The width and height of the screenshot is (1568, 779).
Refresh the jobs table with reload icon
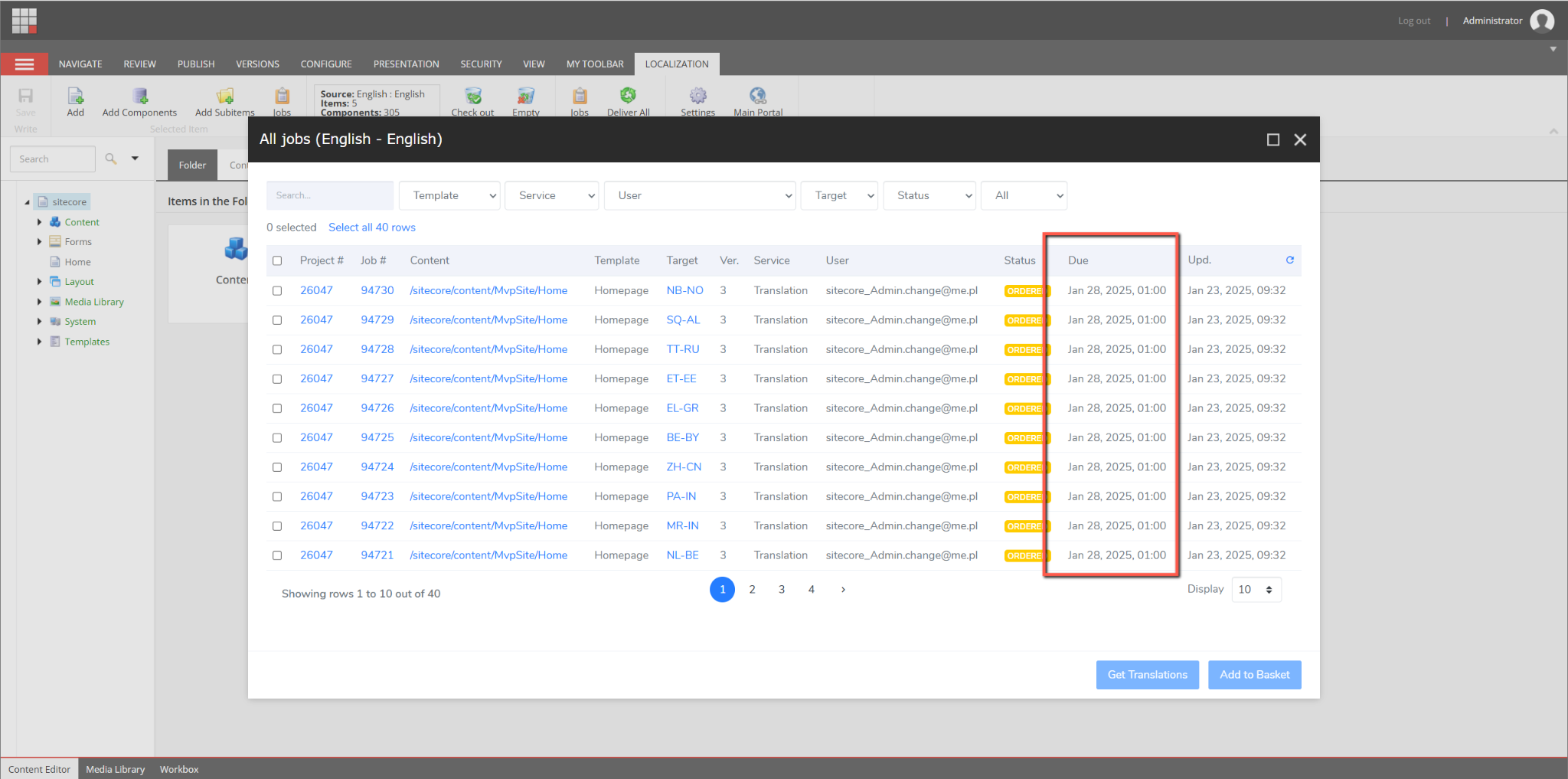point(1290,260)
